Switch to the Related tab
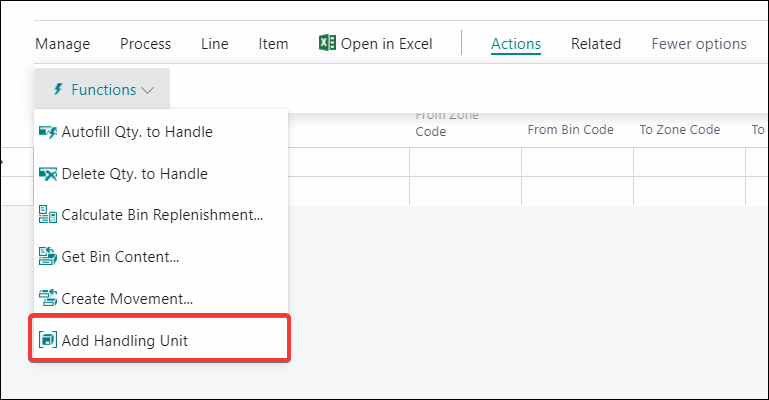The height and width of the screenshot is (400, 769). tap(596, 44)
